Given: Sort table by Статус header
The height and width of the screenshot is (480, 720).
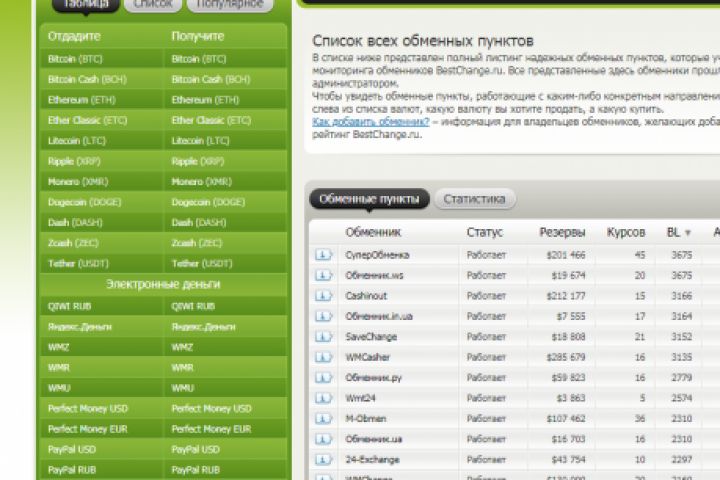Looking at the screenshot, I should tap(484, 232).
